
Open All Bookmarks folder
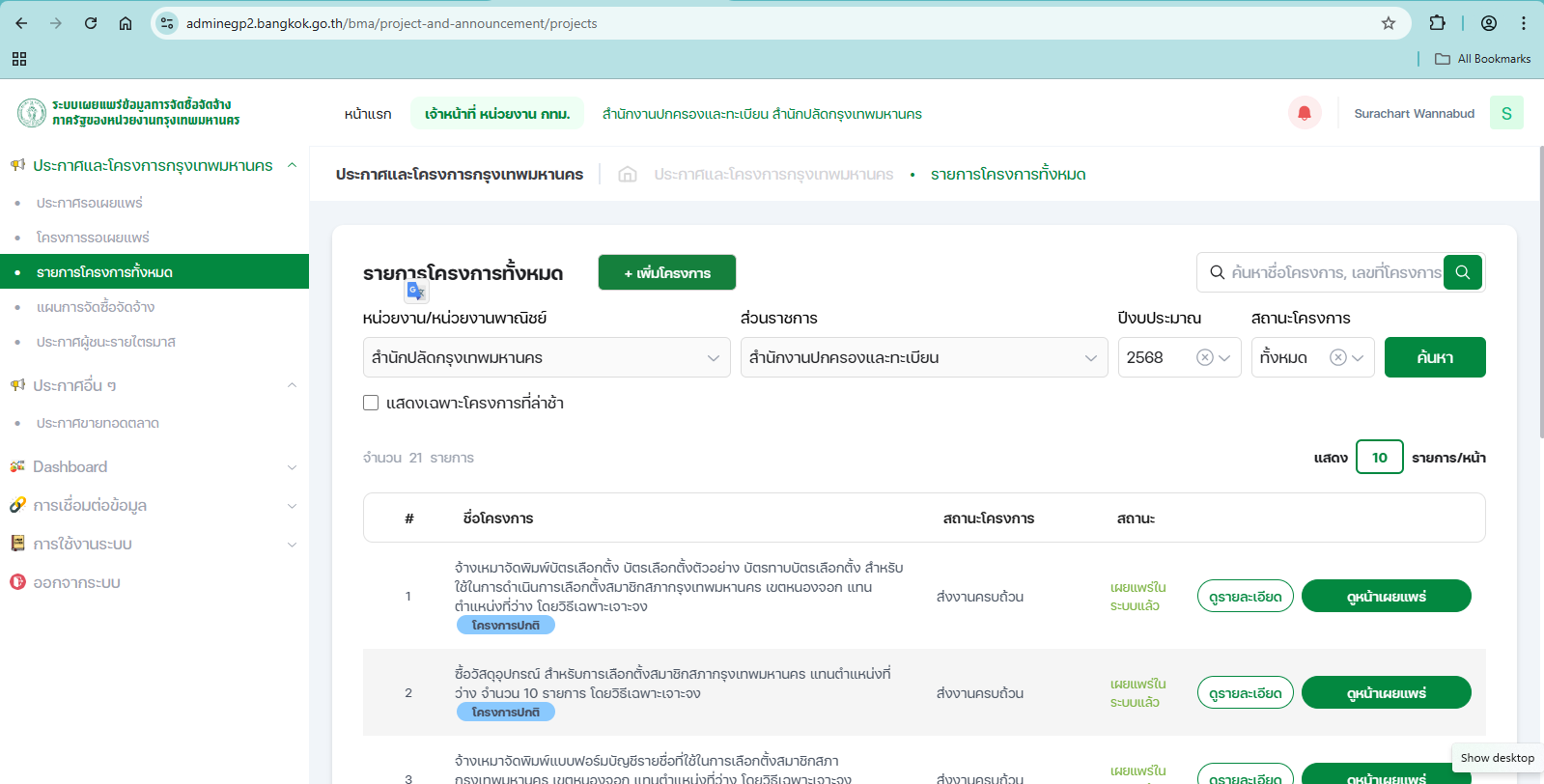click(1483, 59)
